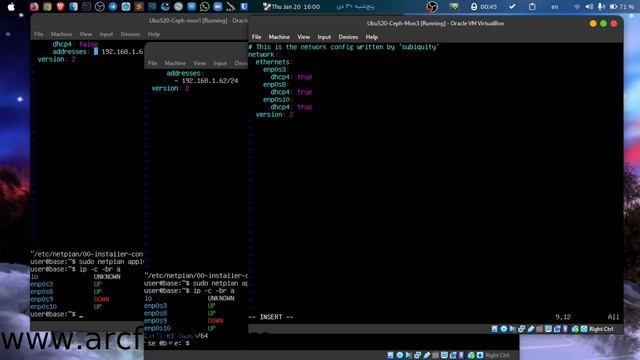Open Machine menu in front VirtualBox window

tap(279, 37)
